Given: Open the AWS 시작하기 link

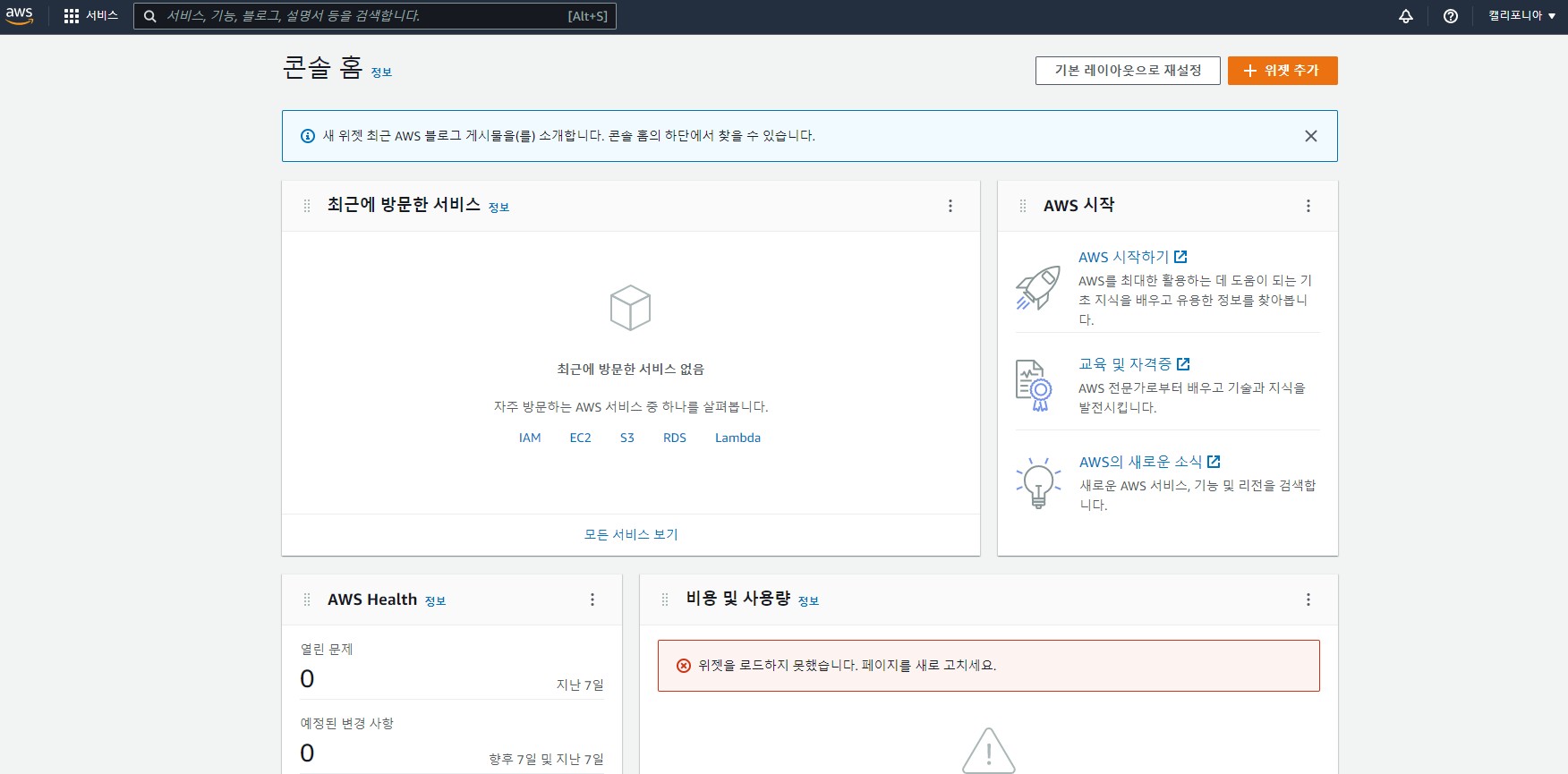Looking at the screenshot, I should (1123, 257).
